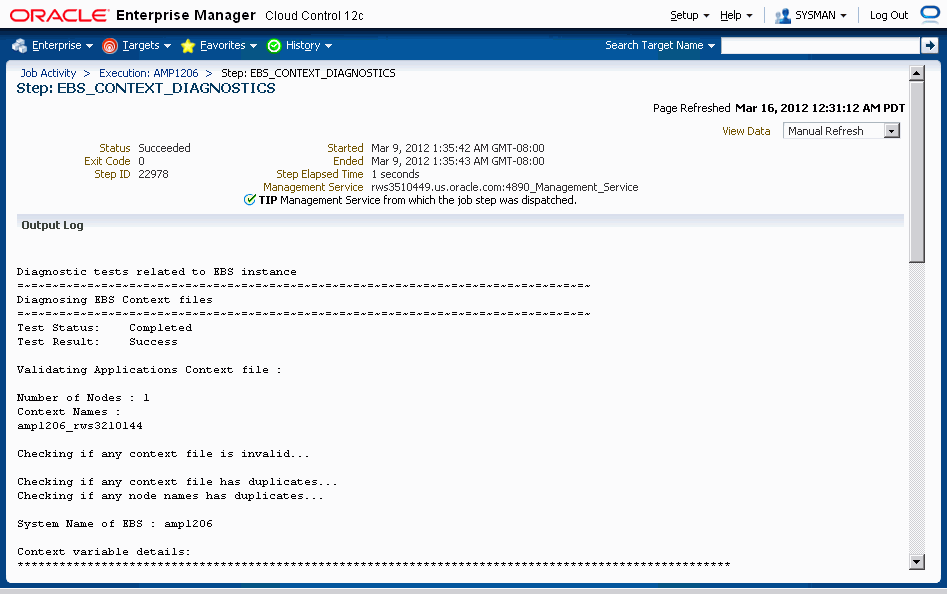Click the View Data label
The height and width of the screenshot is (594, 947).
(746, 131)
